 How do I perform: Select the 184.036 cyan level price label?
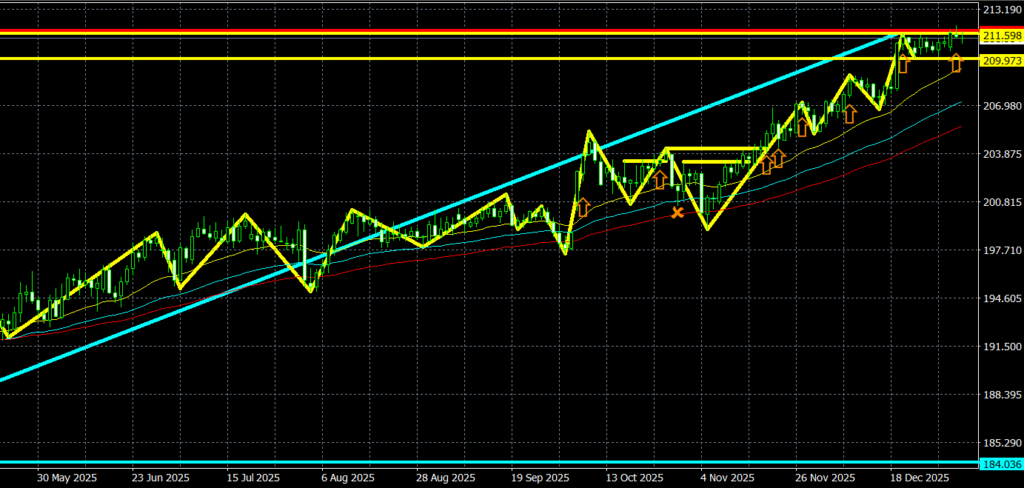pyautogui.click(x=1000, y=464)
